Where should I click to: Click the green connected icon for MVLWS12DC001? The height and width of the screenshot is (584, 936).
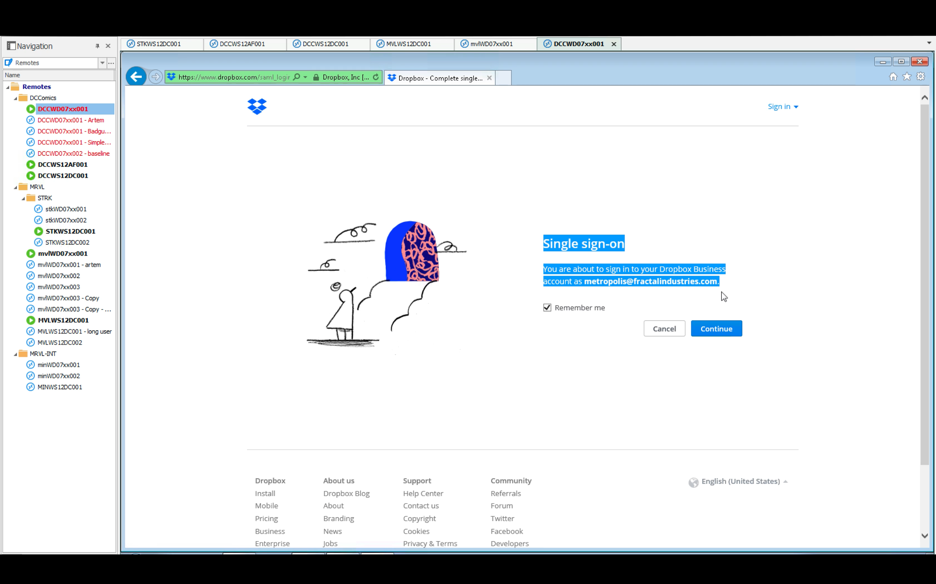click(30, 320)
